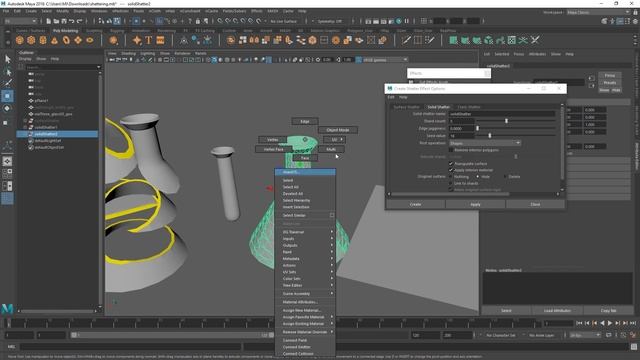Click the save scene icon
The height and width of the screenshot is (360, 640).
[x=64, y=21]
